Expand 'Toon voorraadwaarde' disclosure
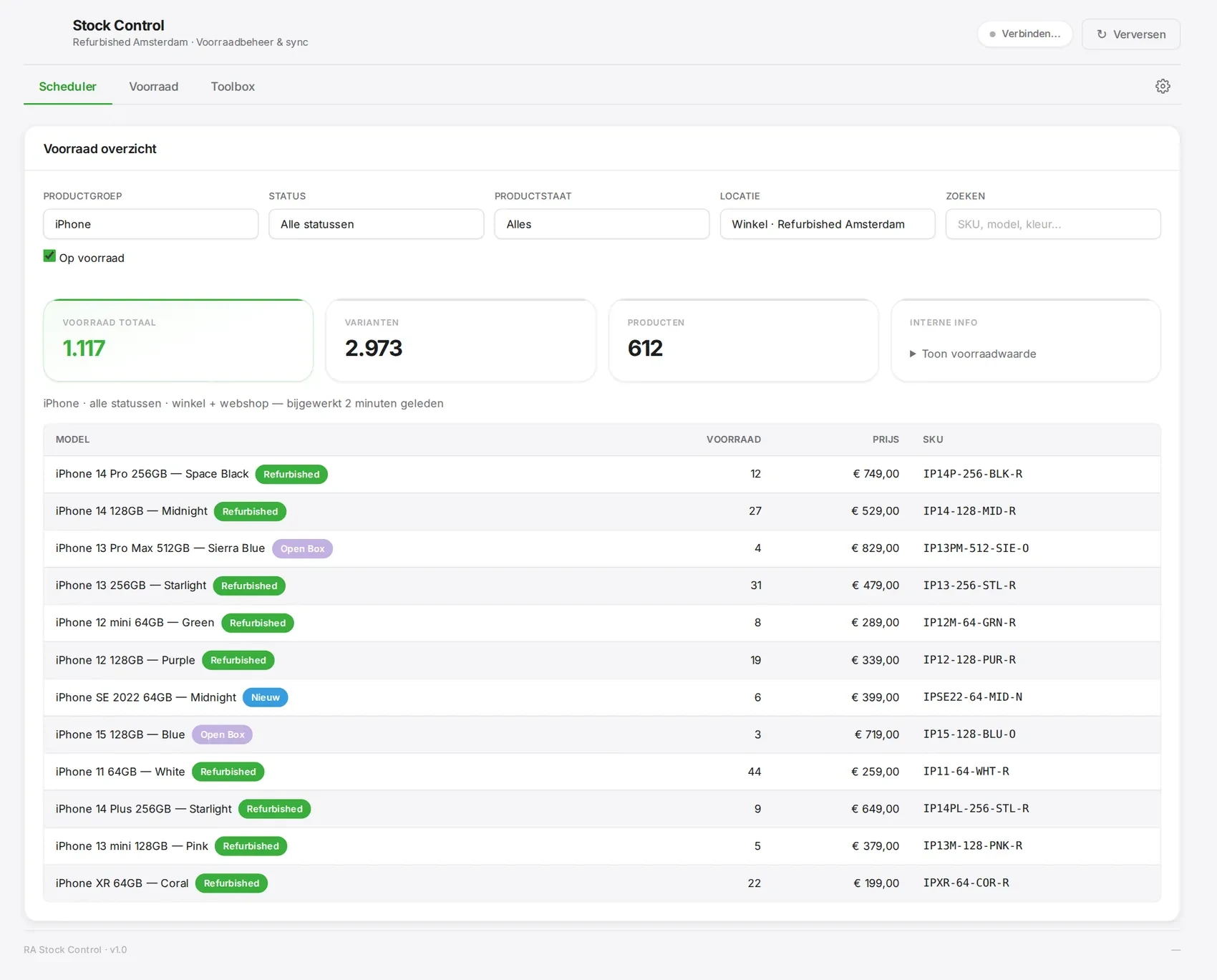Viewport: 1217px width, 980px height. (973, 354)
